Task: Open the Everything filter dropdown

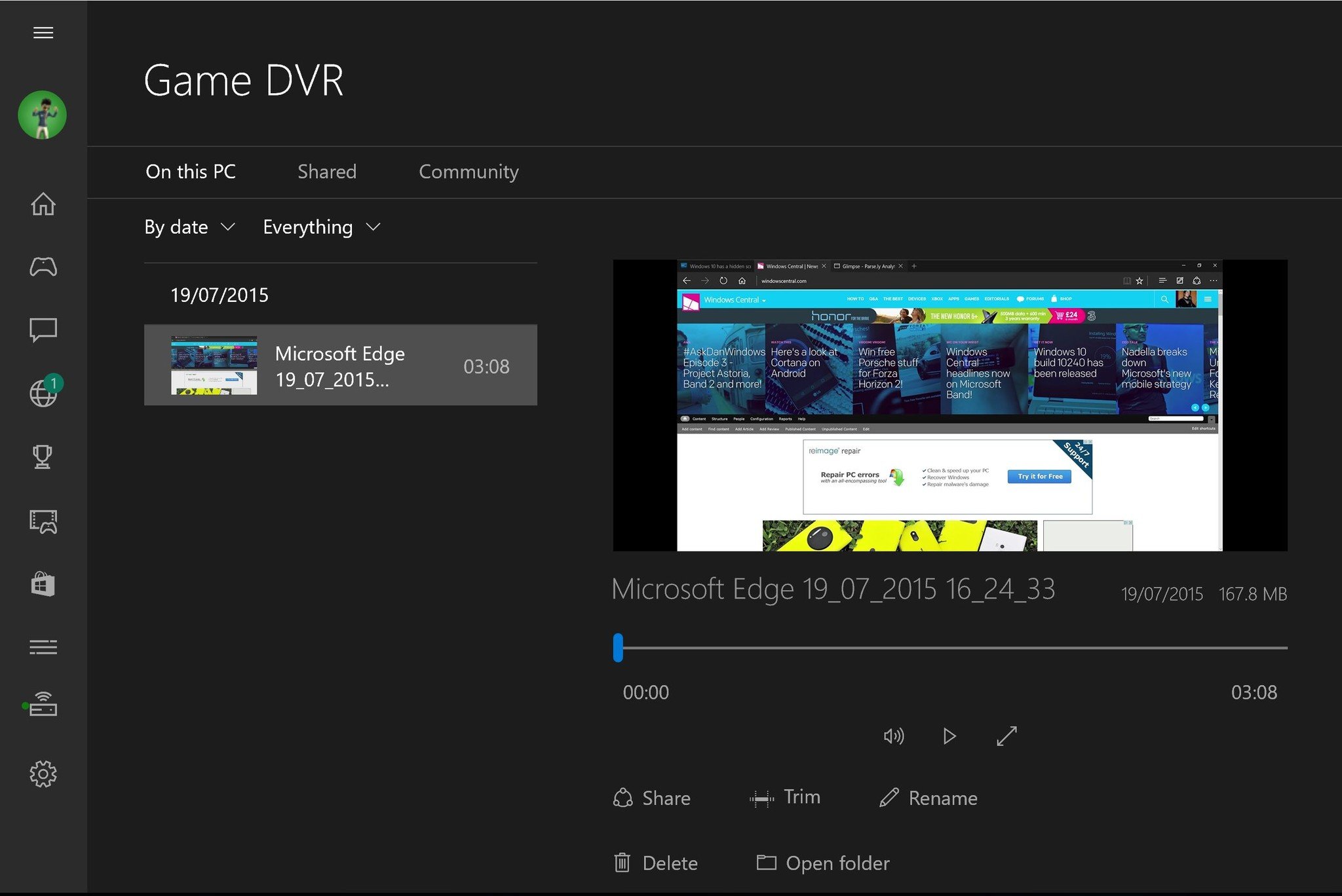Action: pyautogui.click(x=321, y=227)
